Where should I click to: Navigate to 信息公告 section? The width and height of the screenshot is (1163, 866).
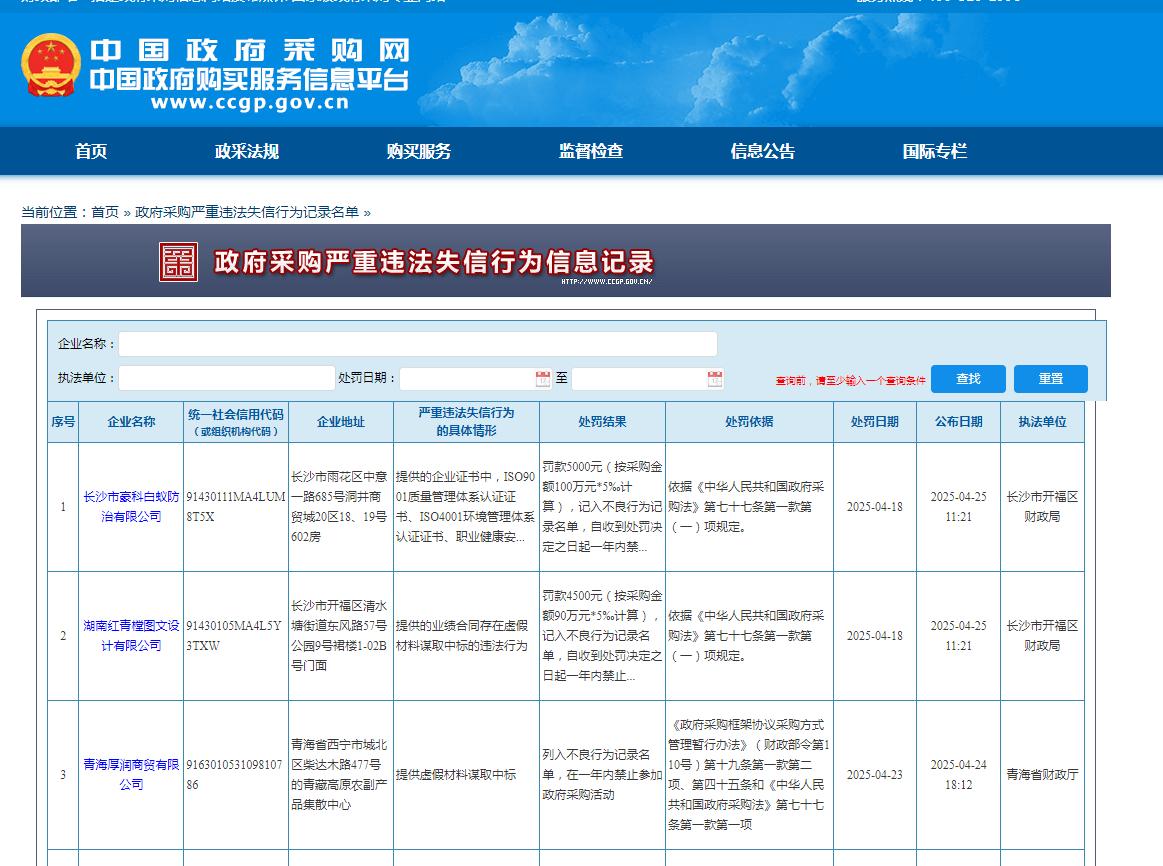tap(763, 152)
